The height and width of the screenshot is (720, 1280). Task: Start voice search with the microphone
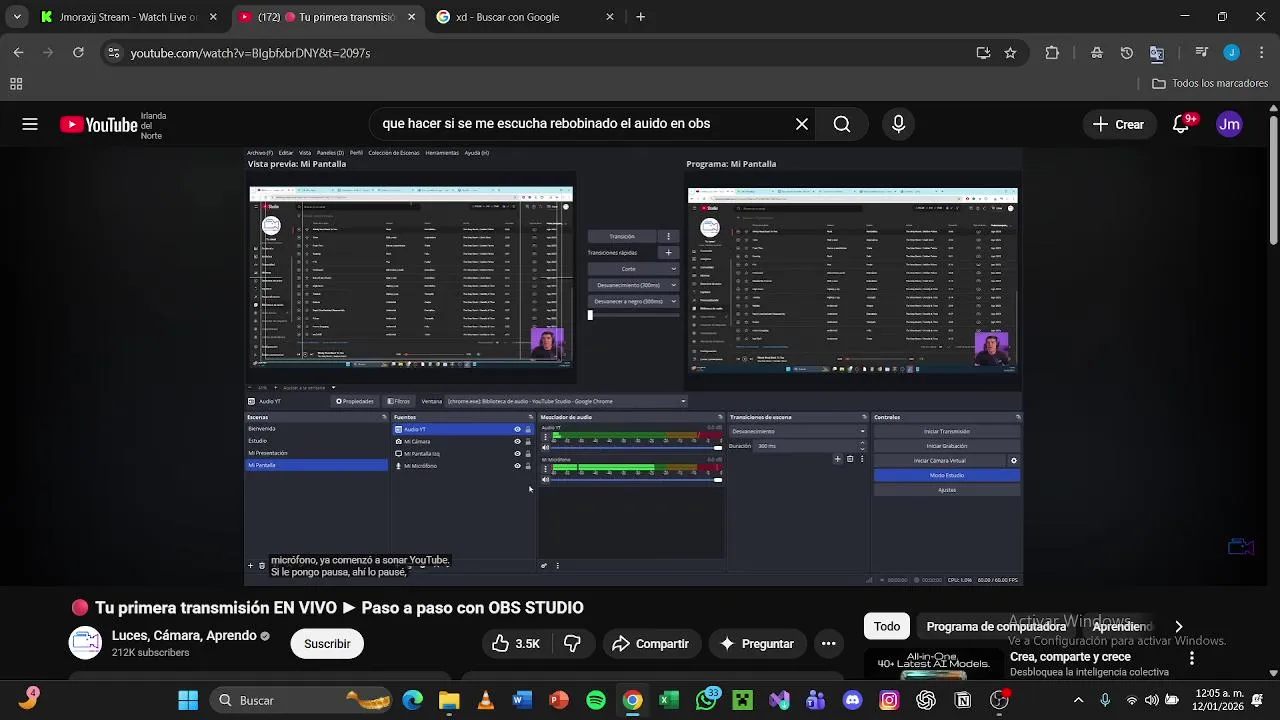pos(898,124)
